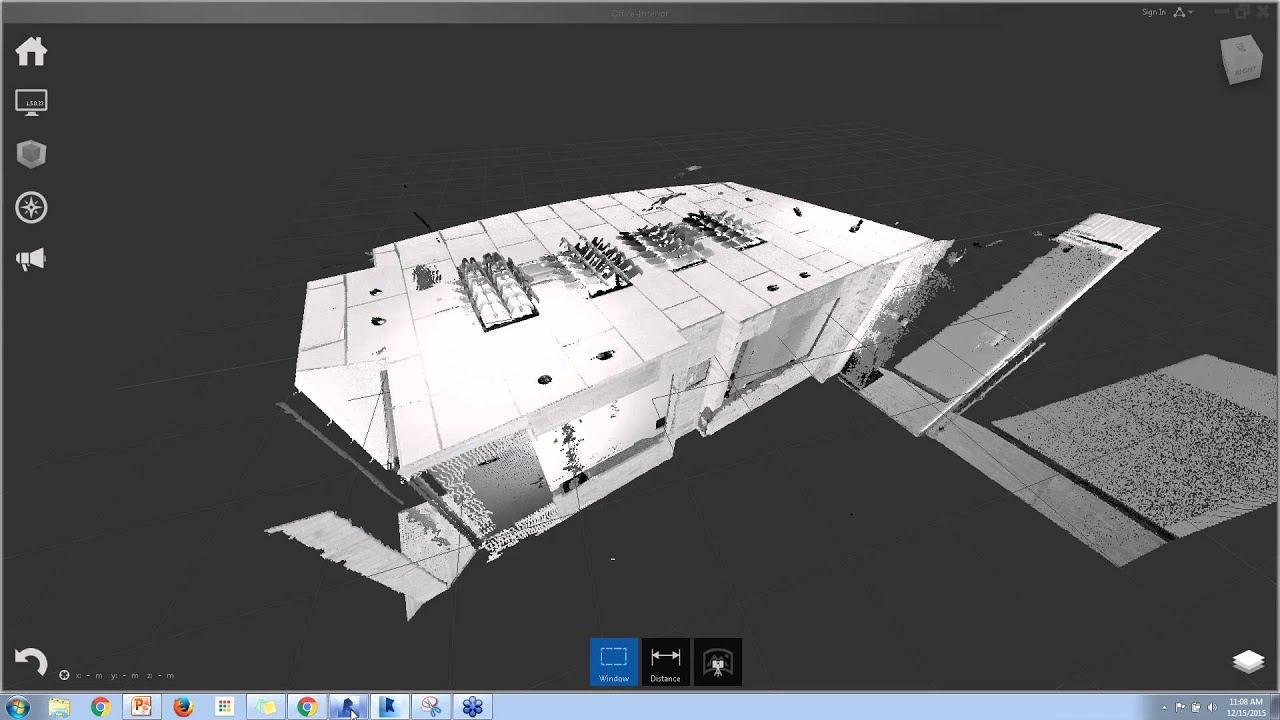Switch to the second Chrome taskbar window

pos(307,707)
